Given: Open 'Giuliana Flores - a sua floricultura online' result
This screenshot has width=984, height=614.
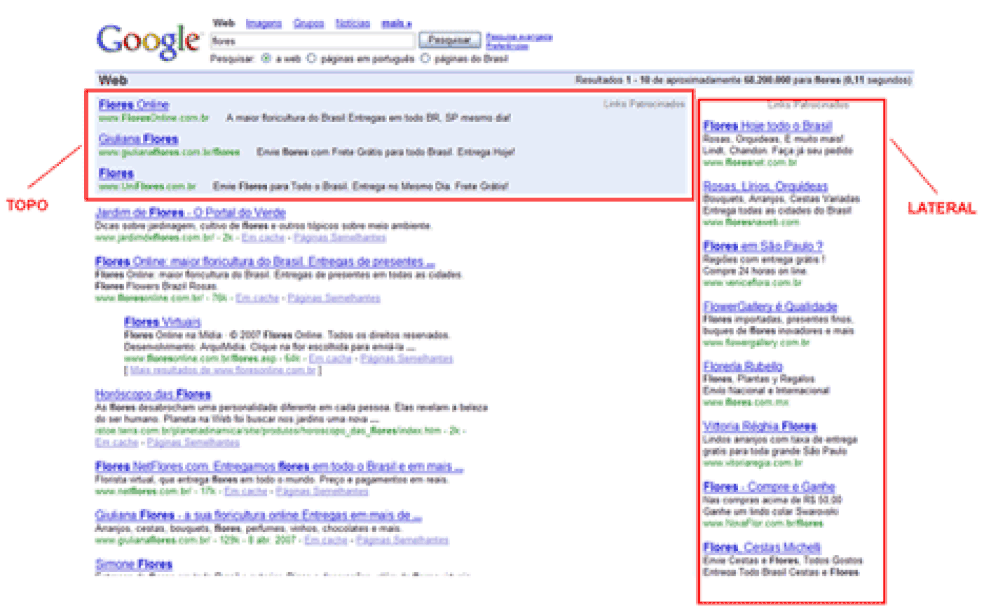Looking at the screenshot, I should point(258,515).
